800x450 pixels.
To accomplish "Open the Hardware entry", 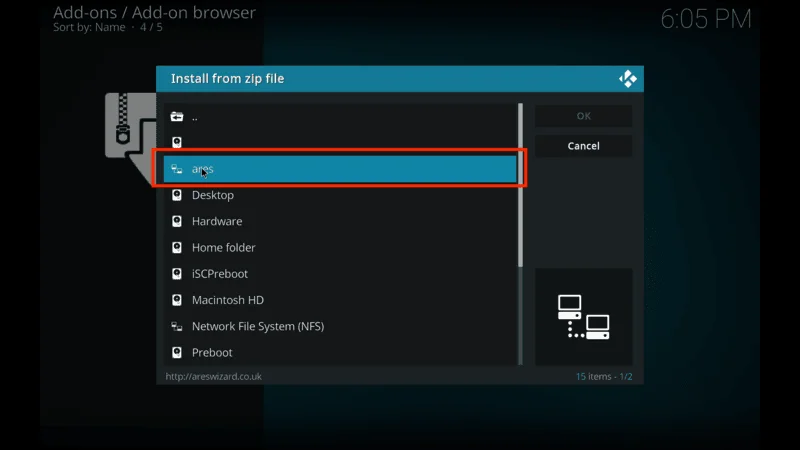I will [217, 221].
